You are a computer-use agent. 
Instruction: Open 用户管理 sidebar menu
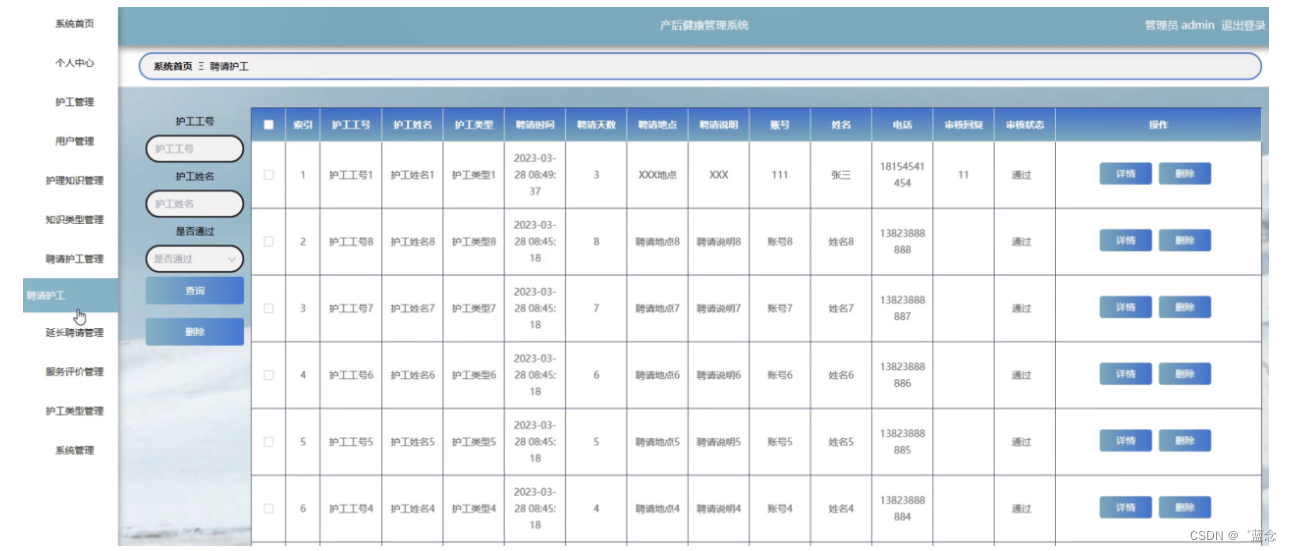coord(74,141)
